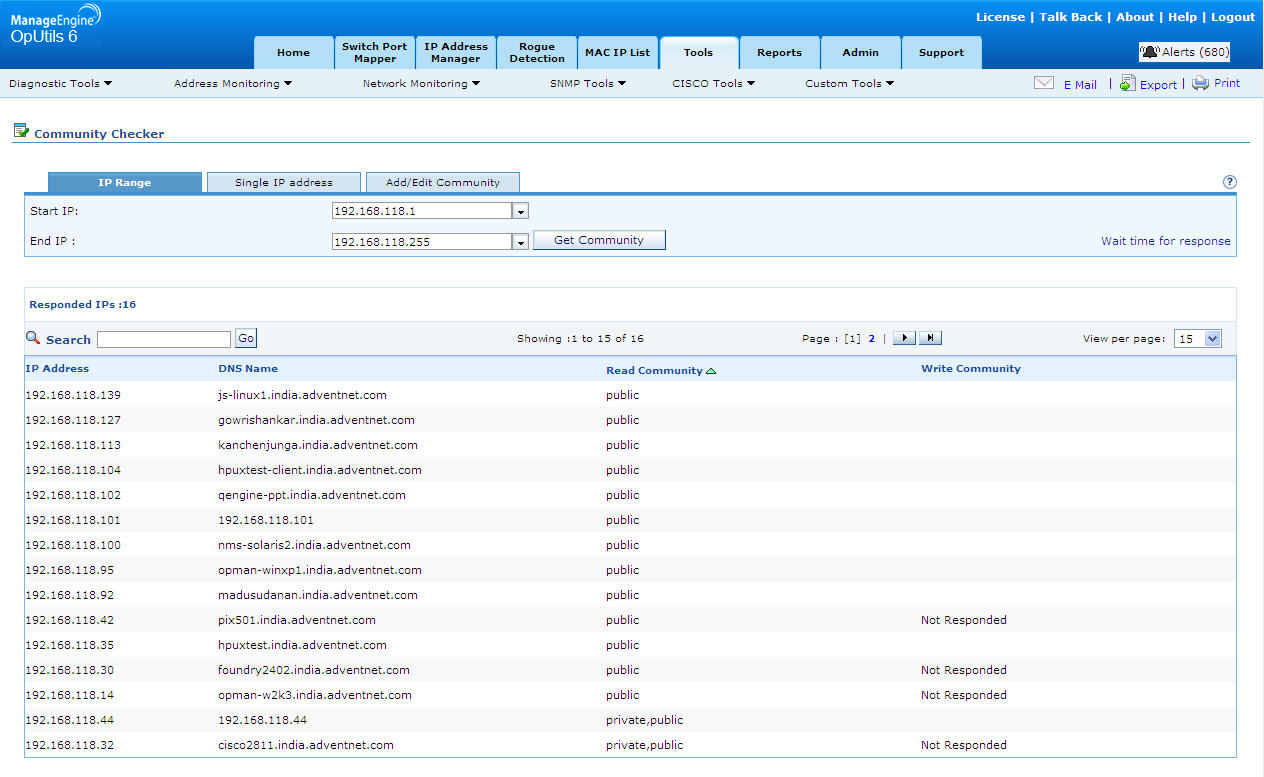Click the Go search button

pos(246,339)
